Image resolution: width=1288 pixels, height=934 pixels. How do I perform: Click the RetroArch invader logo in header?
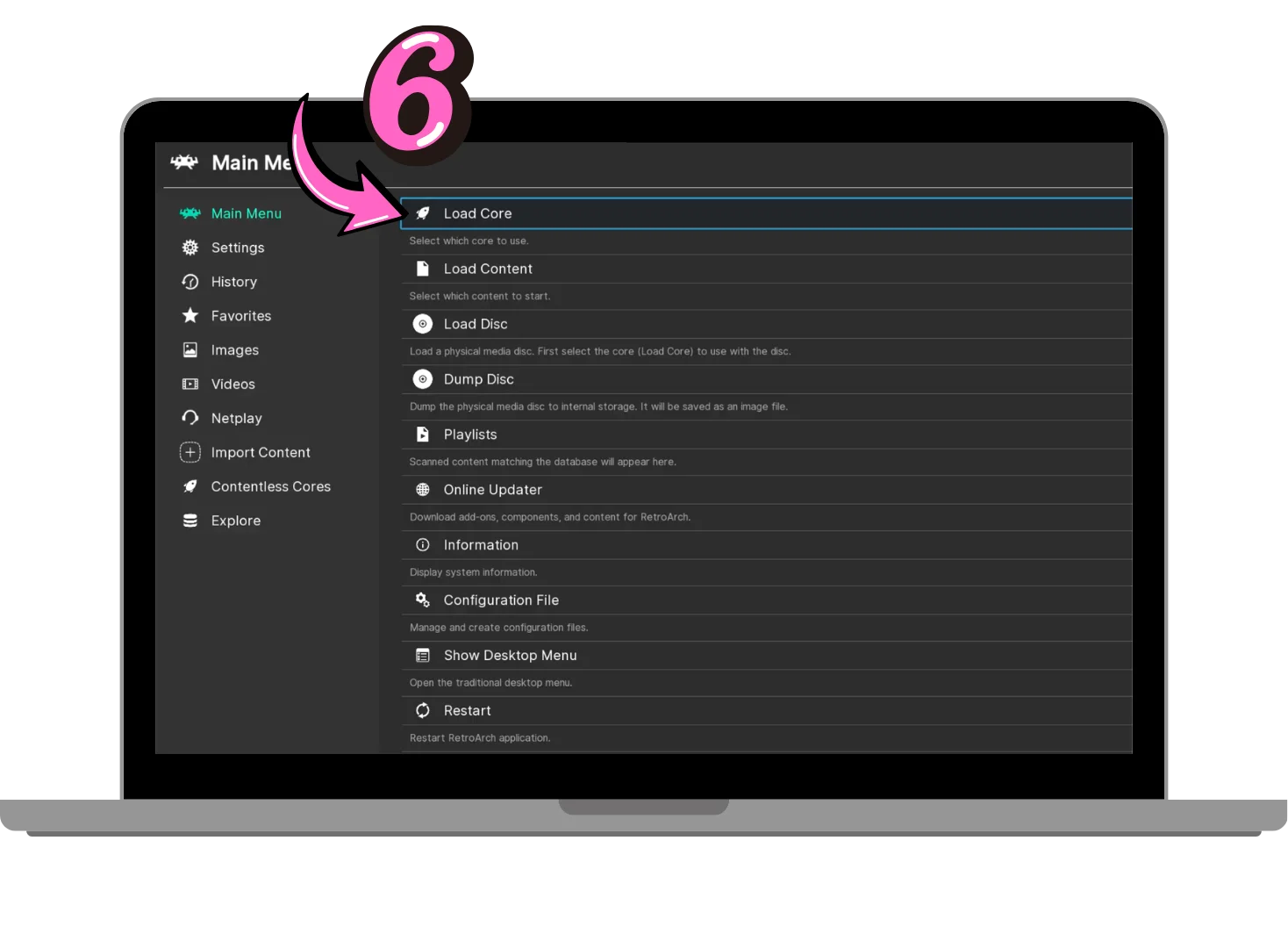[x=184, y=162]
